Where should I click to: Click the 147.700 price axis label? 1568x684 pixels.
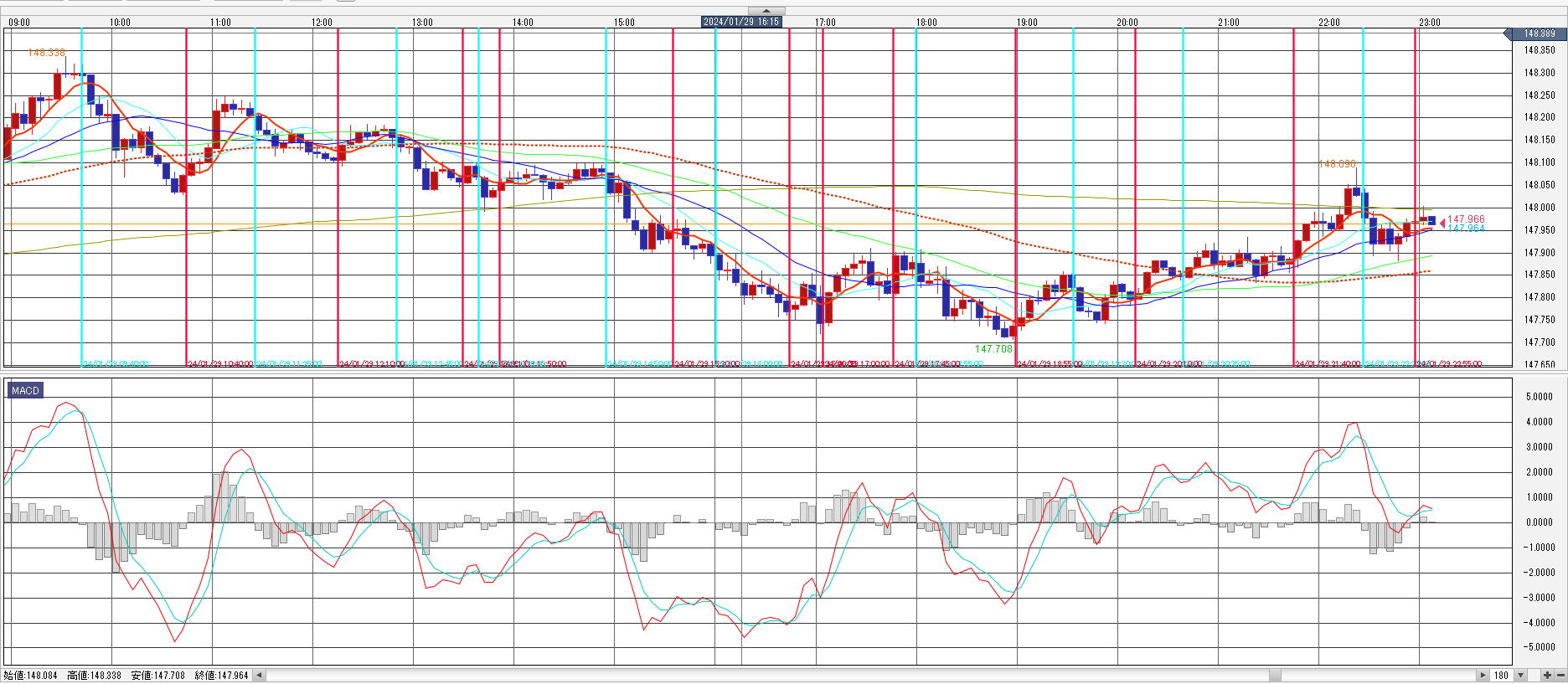(1540, 342)
